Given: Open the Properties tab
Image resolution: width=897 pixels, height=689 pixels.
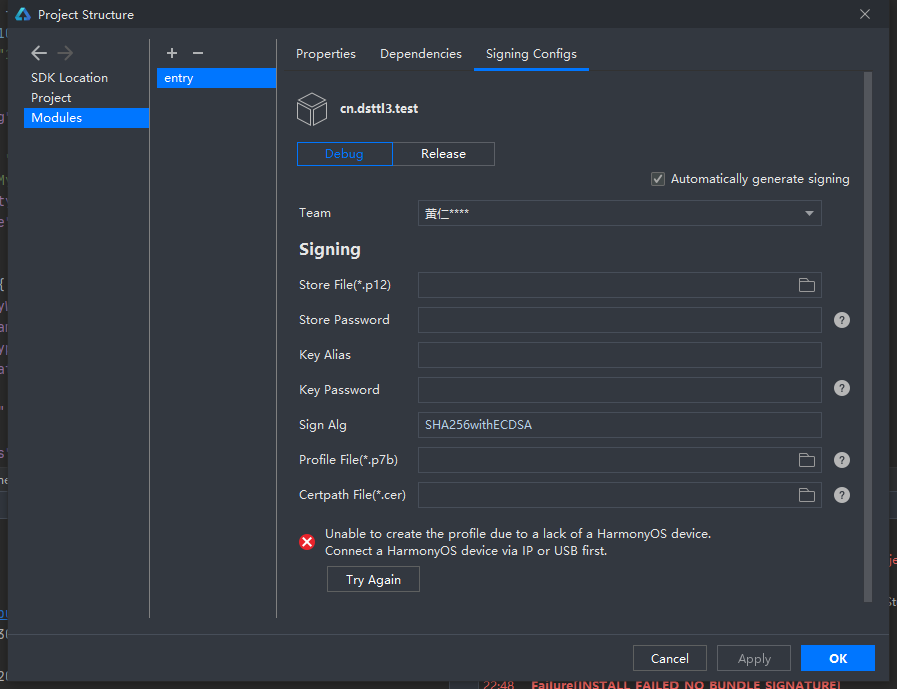Looking at the screenshot, I should (326, 54).
